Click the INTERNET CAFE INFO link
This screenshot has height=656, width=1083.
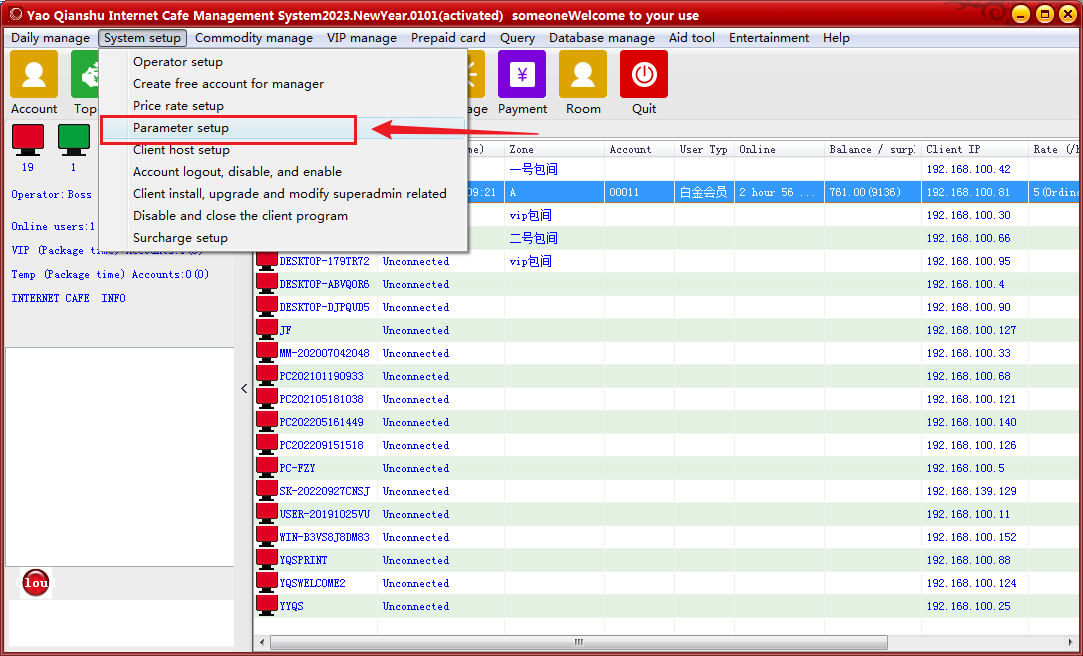68,298
